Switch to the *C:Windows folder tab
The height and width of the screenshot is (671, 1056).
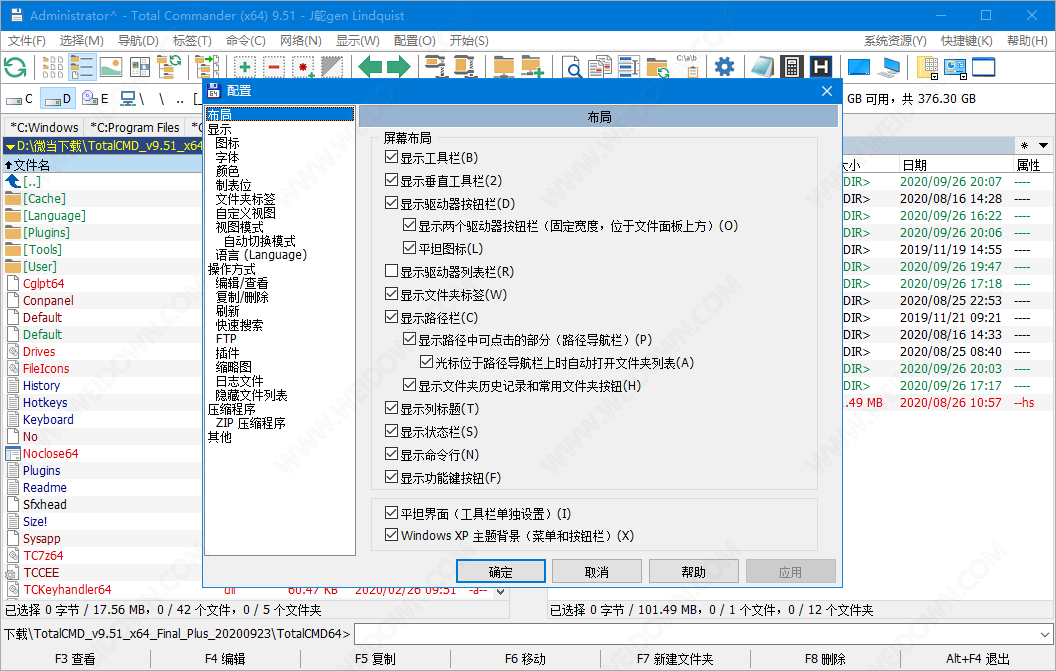point(44,127)
